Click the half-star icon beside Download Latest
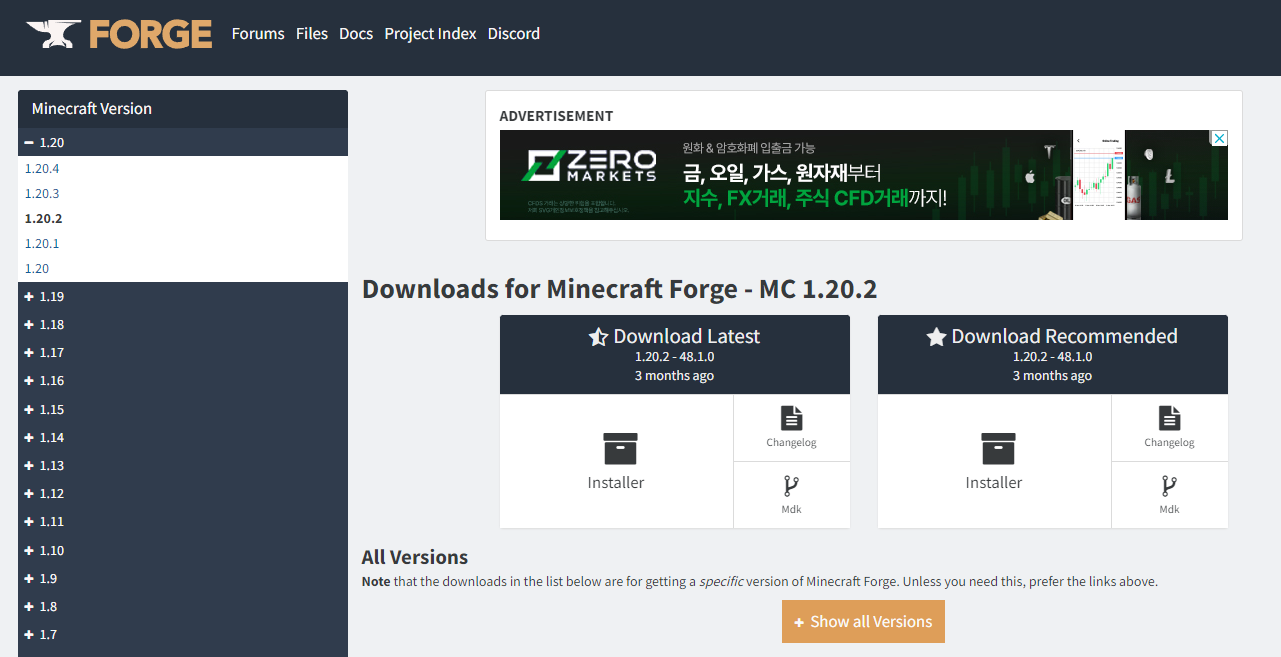Image resolution: width=1281 pixels, height=657 pixels. pos(598,337)
